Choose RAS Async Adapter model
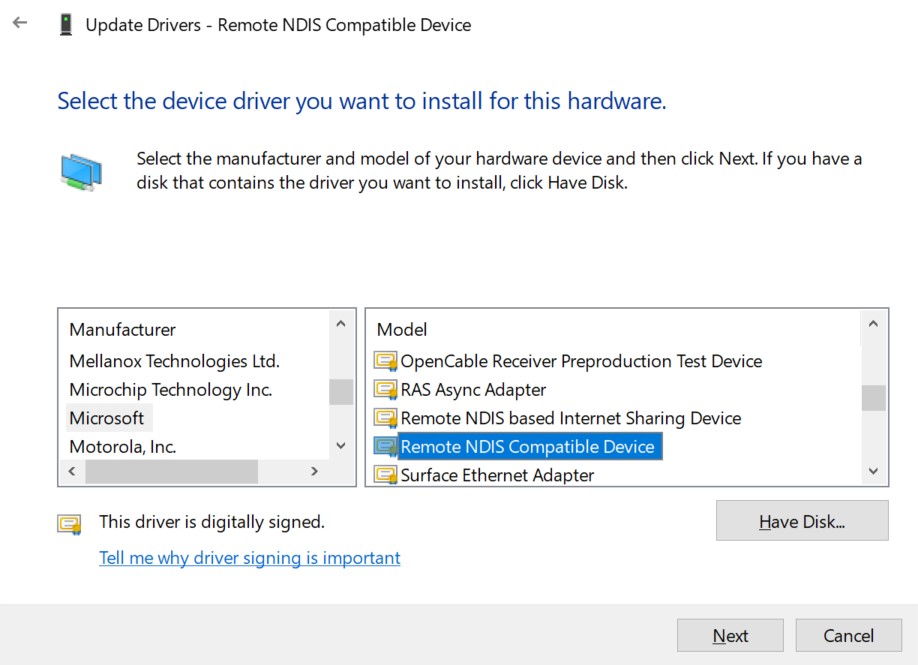The height and width of the screenshot is (665, 918). (x=473, y=390)
